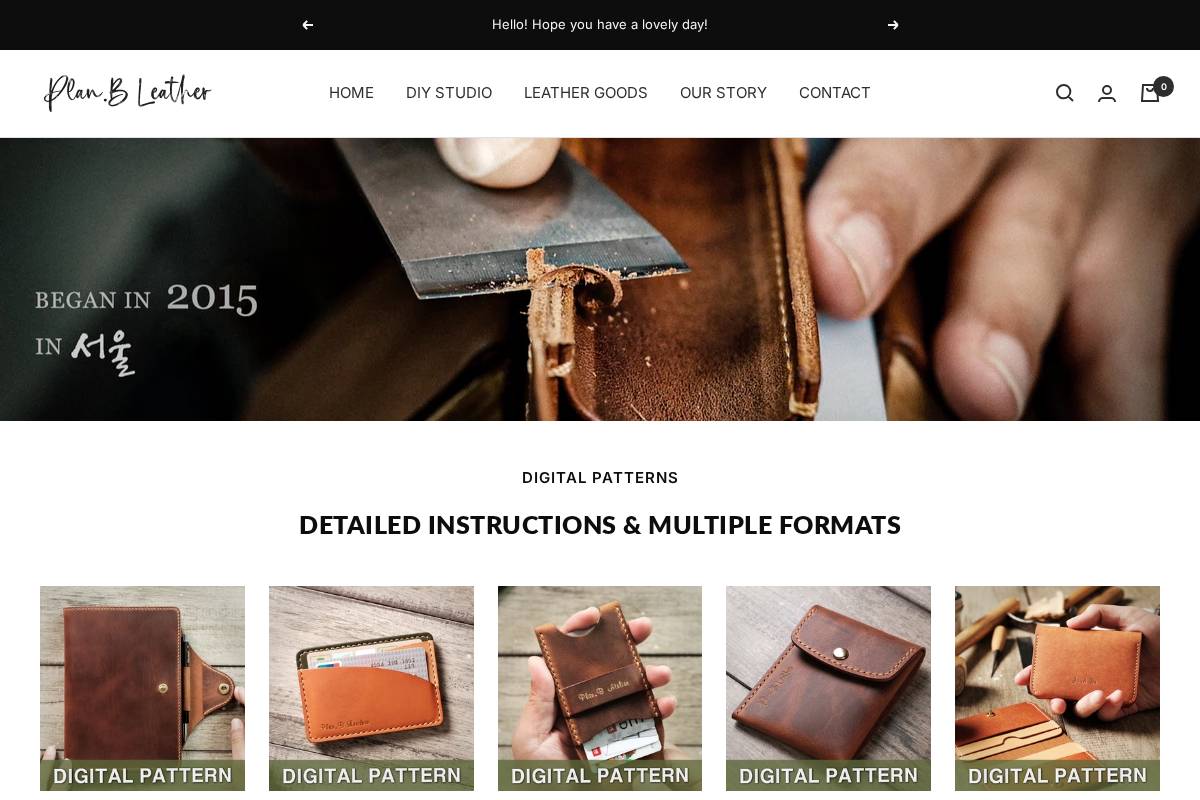Screen dimensions: 1200x800
Task: Click the cart item count badge
Action: click(1163, 87)
